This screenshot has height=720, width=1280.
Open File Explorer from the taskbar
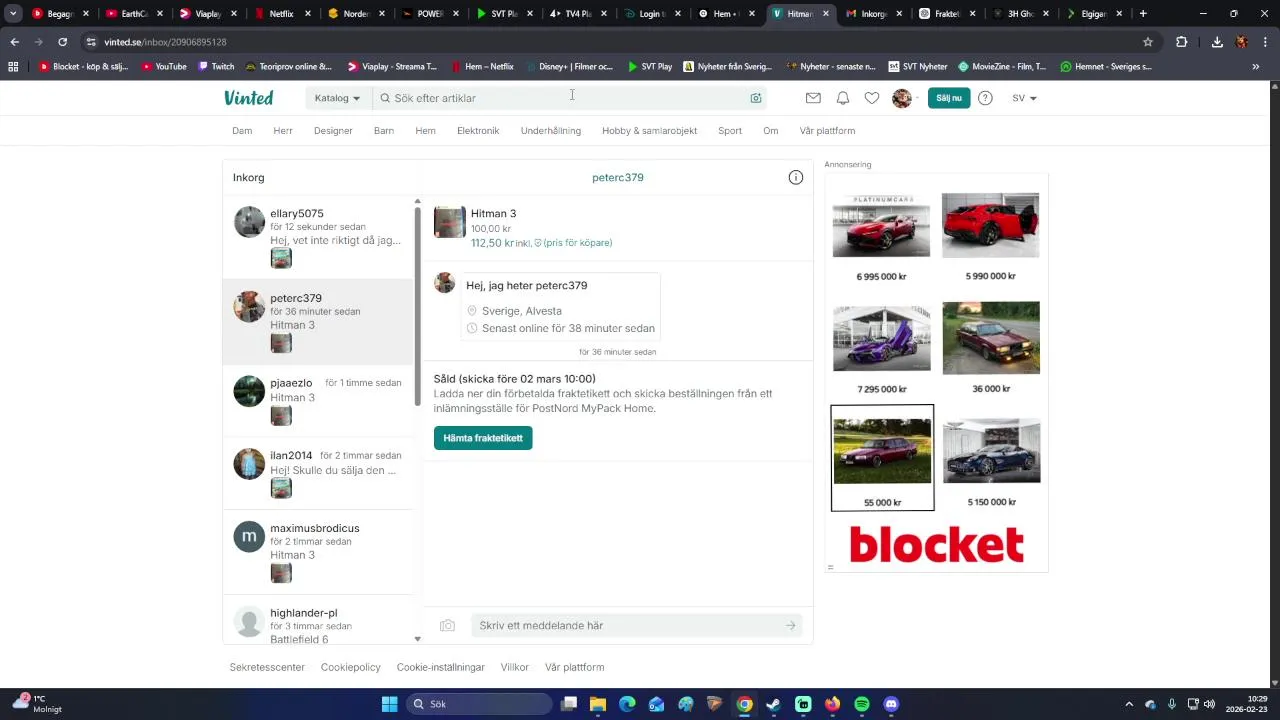597,704
